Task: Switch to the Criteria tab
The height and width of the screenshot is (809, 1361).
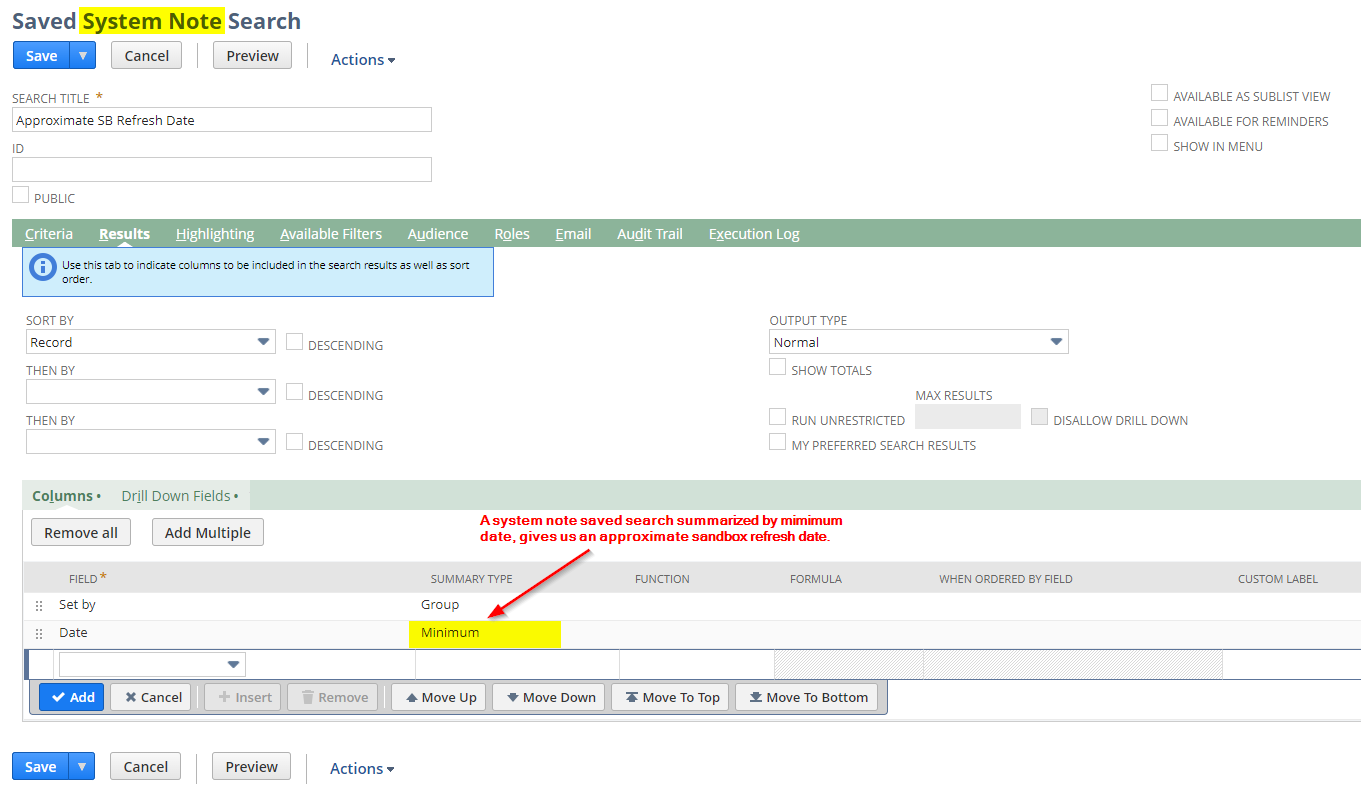Action: click(49, 234)
